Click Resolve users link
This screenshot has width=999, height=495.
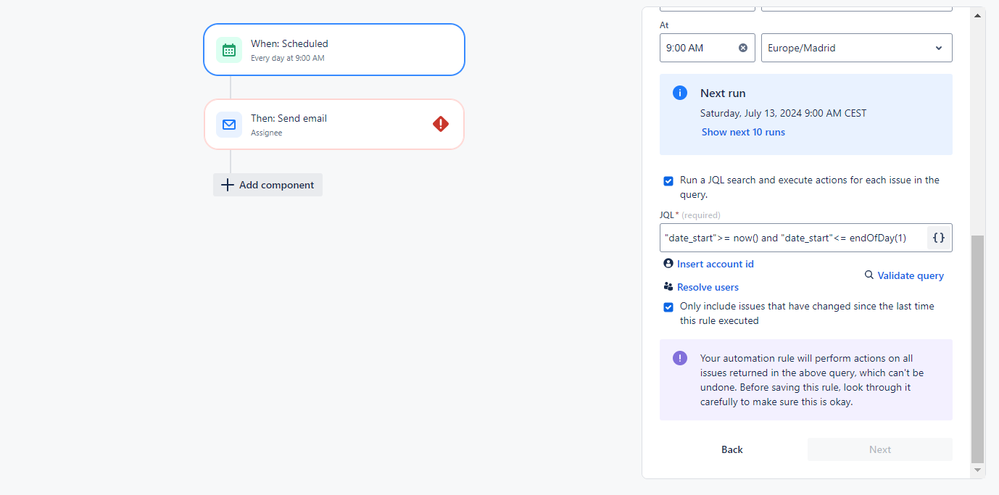pos(708,287)
